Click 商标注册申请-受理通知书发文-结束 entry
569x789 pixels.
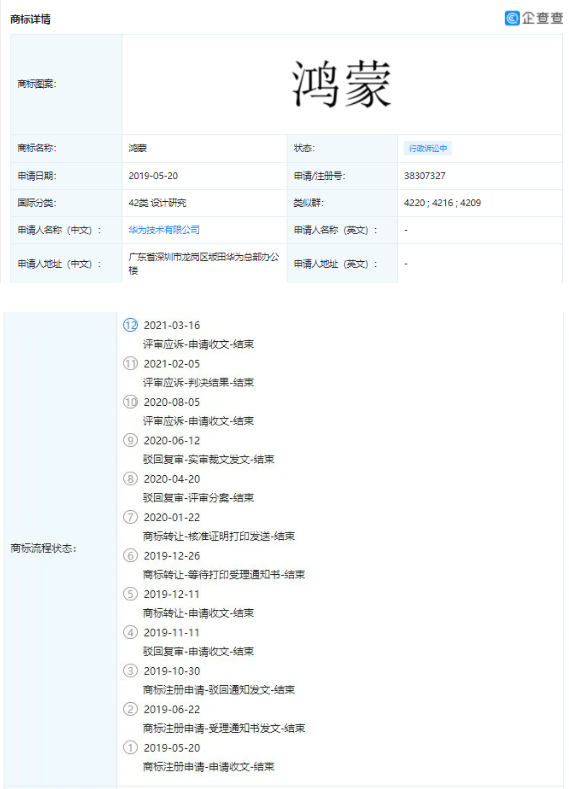click(x=224, y=728)
